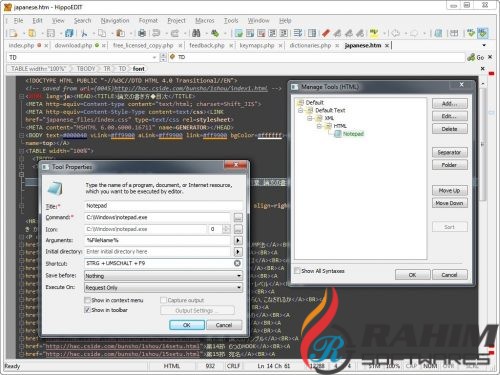Click Cancel in Tool Properties dialog

point(224,325)
